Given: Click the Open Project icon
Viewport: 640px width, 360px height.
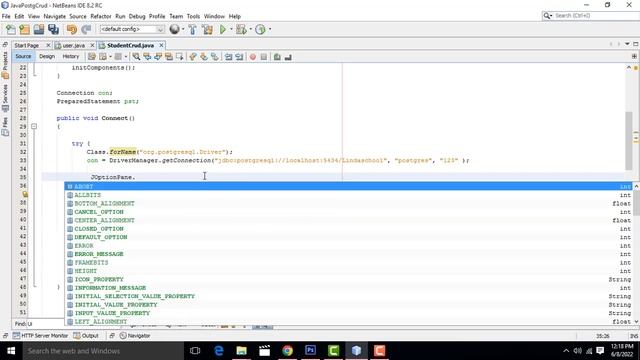Looking at the screenshot, I should point(39,29).
